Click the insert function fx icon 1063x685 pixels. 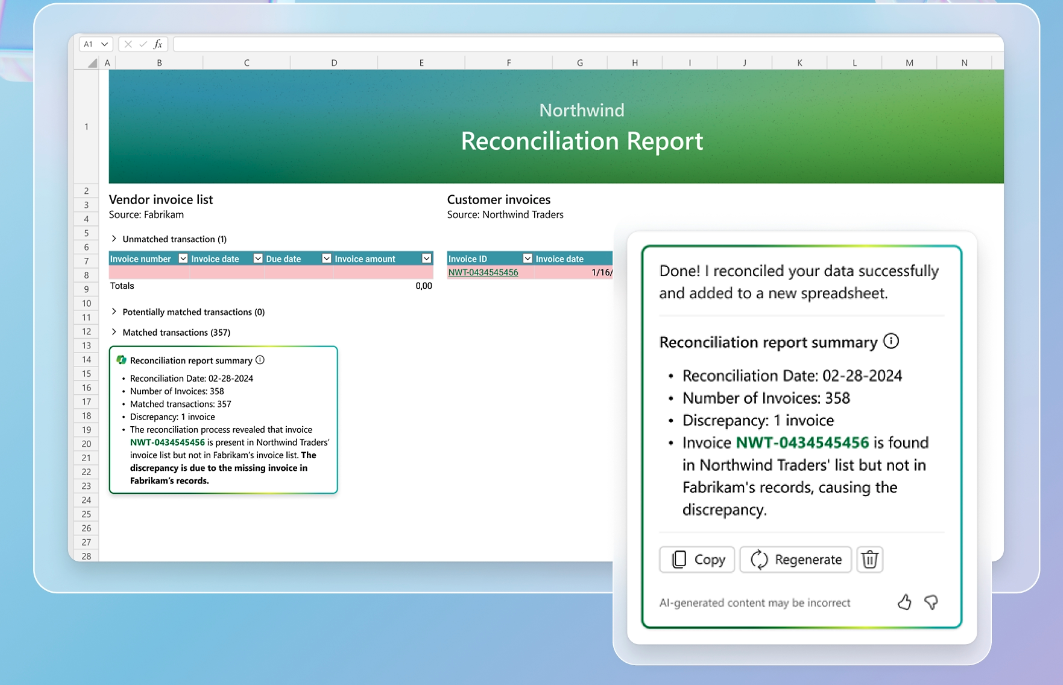pos(158,44)
